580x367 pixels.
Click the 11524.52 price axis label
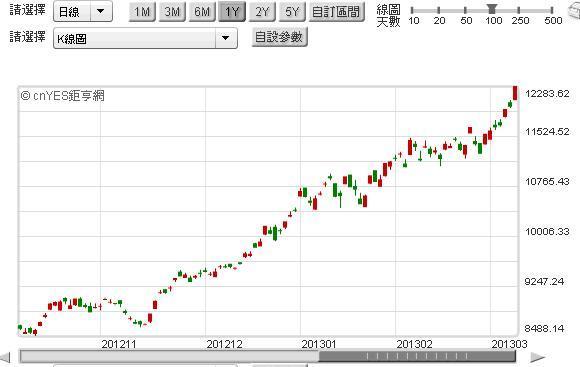[547, 131]
